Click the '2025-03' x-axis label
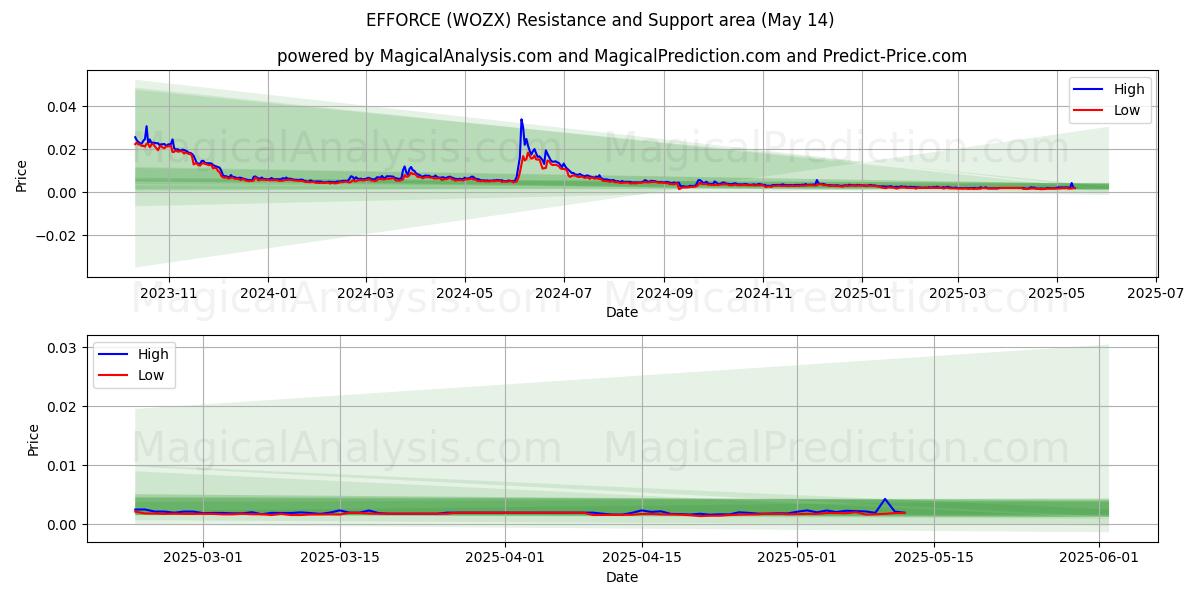 pyautogui.click(x=958, y=293)
